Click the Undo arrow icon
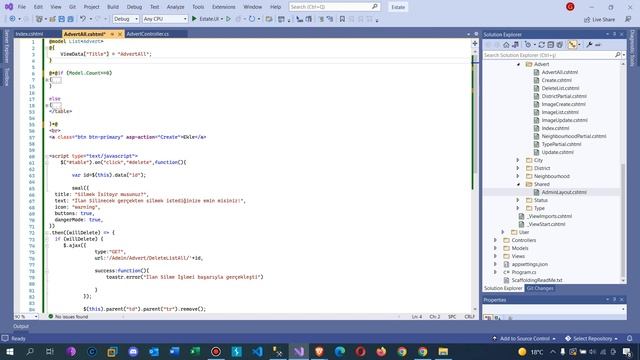 [x=83, y=19]
